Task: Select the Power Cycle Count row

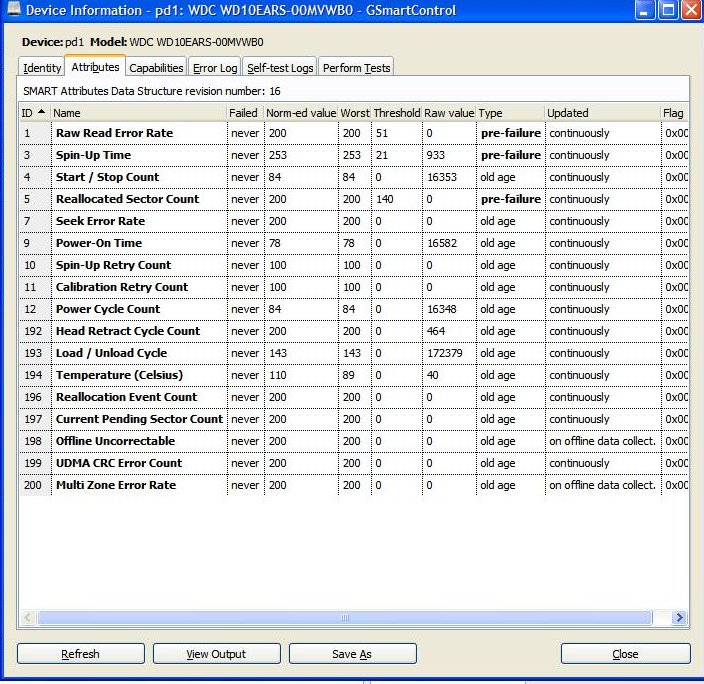Action: [x=354, y=309]
